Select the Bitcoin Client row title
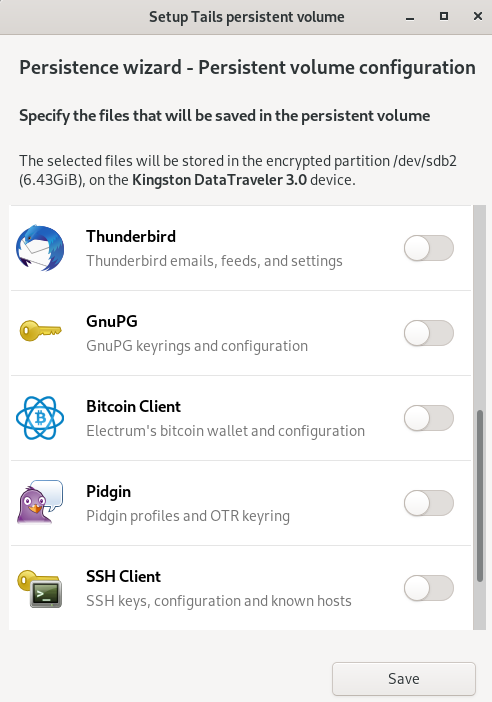This screenshot has height=702, width=492. (133, 406)
